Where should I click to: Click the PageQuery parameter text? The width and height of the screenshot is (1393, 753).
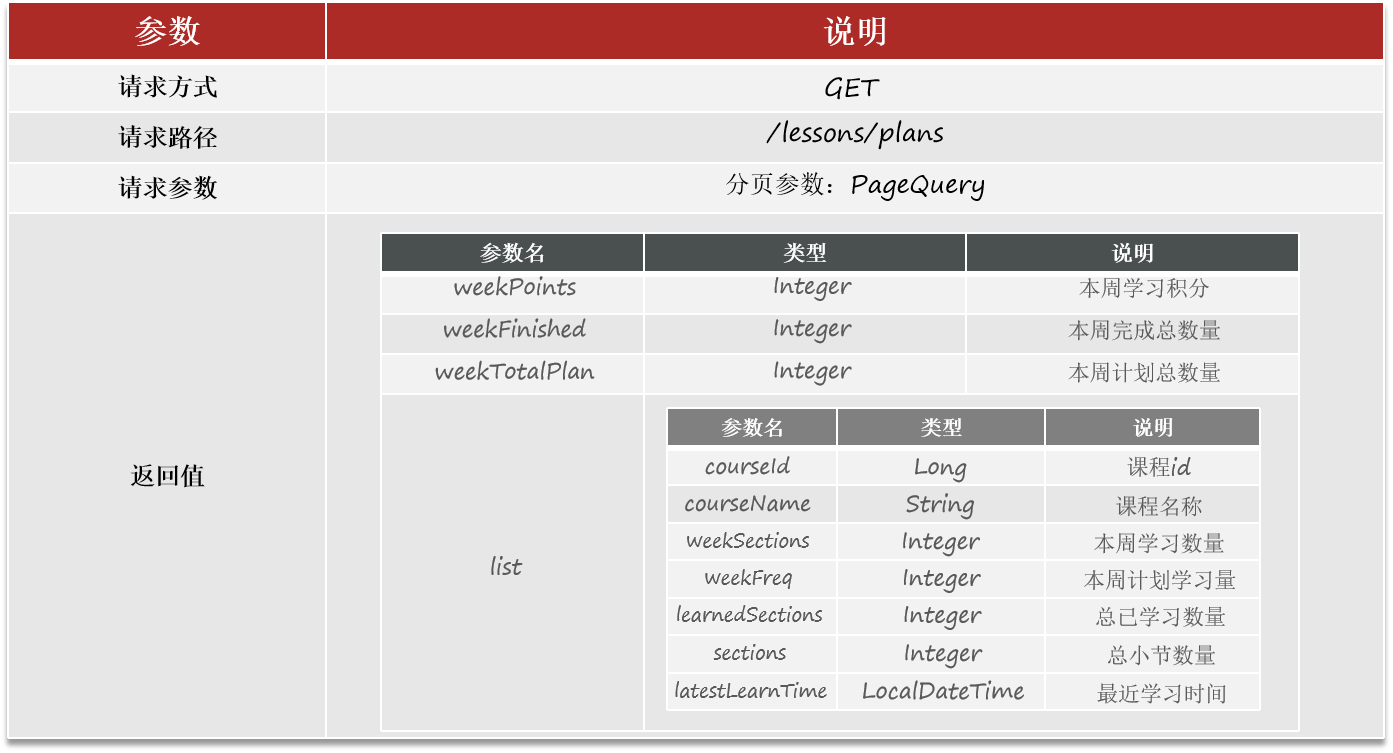point(918,186)
